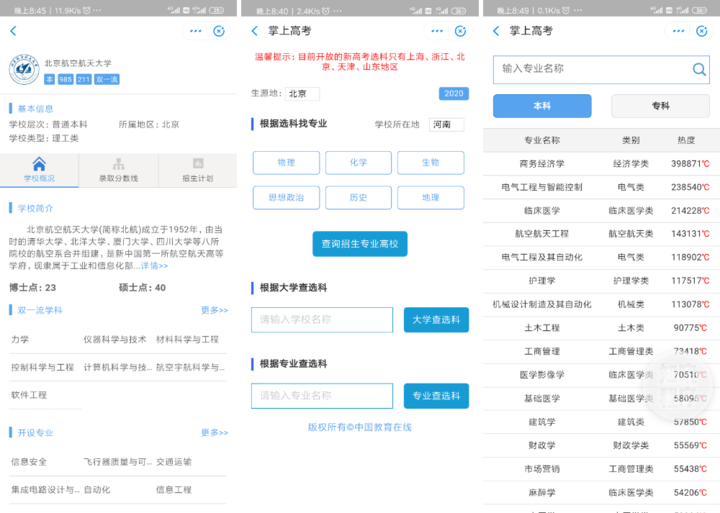Tap the Beihang University logo
The width and height of the screenshot is (720, 513).
pos(24,69)
